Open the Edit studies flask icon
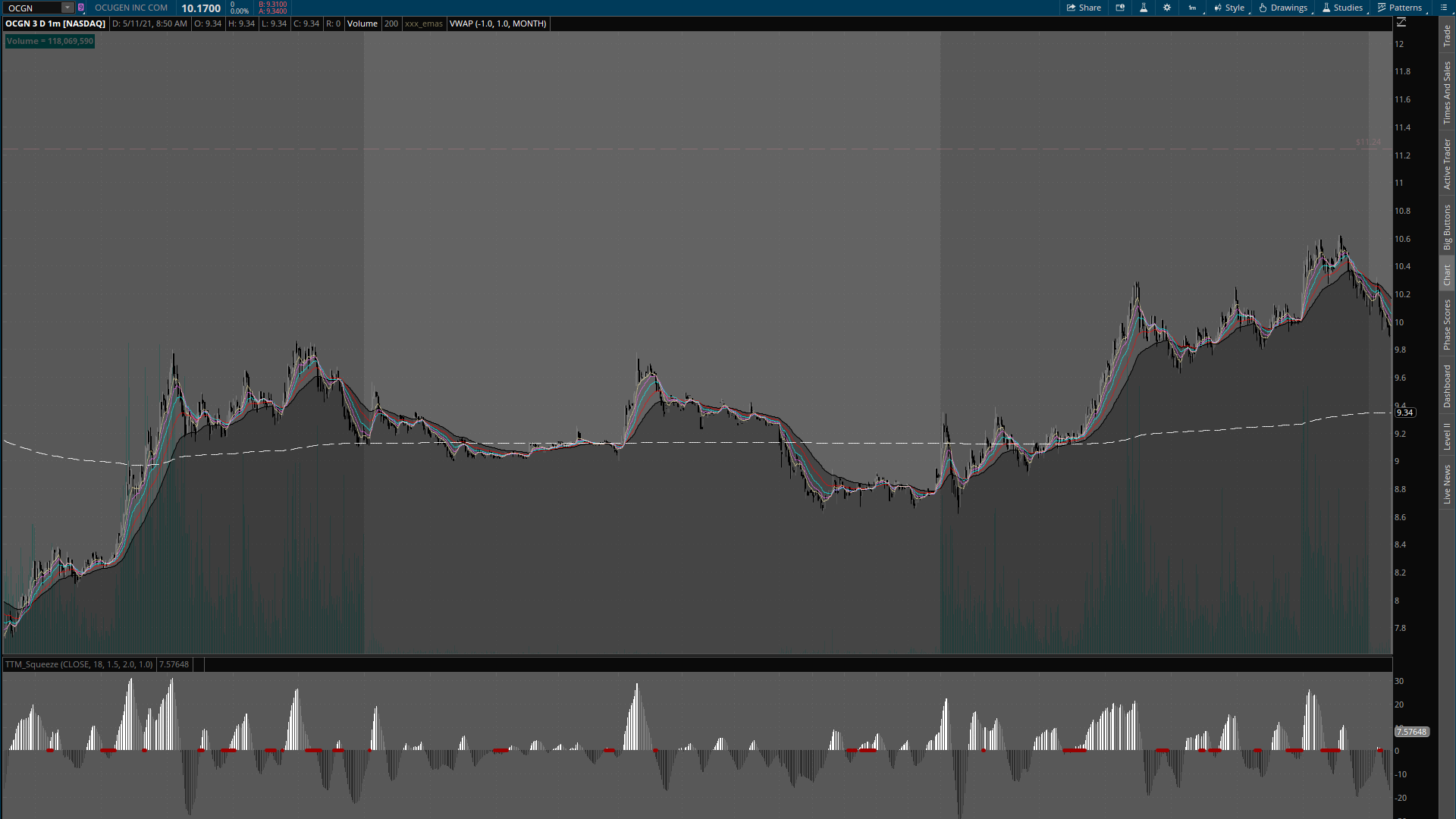Image resolution: width=1456 pixels, height=819 pixels. click(x=1144, y=8)
